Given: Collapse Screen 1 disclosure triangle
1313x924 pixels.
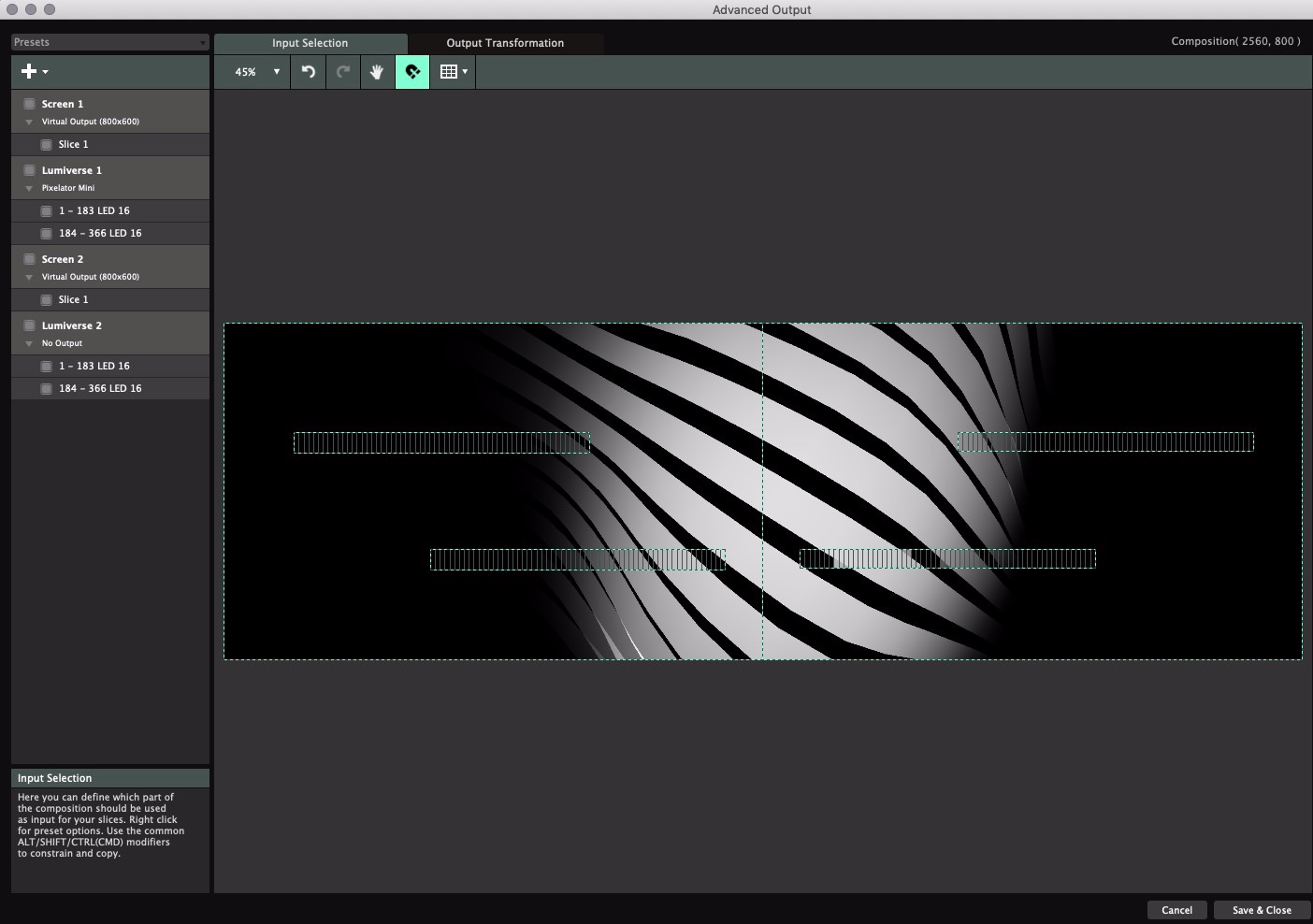Looking at the screenshot, I should pyautogui.click(x=29, y=123).
